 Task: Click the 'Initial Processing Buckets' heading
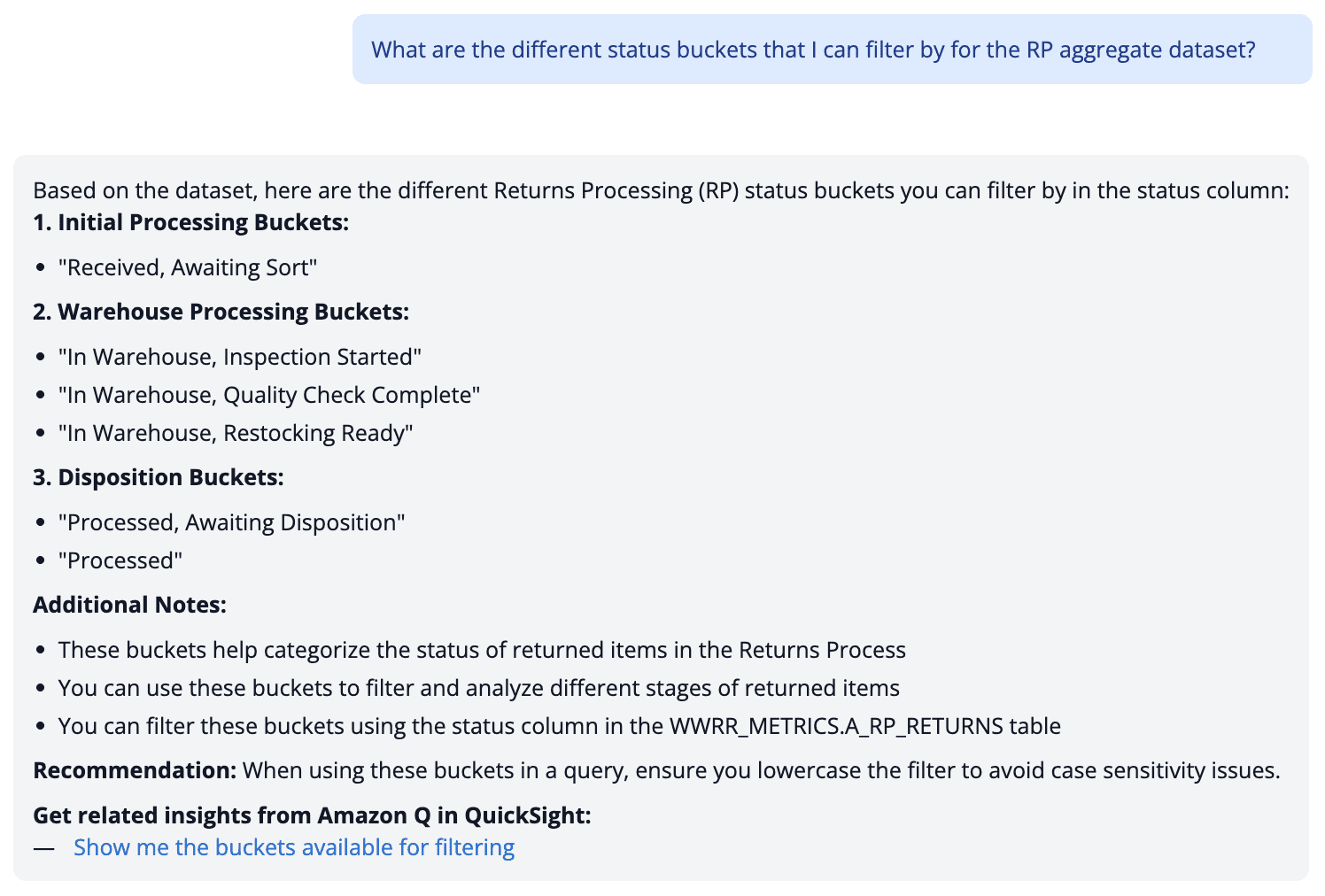pyautogui.click(x=190, y=222)
